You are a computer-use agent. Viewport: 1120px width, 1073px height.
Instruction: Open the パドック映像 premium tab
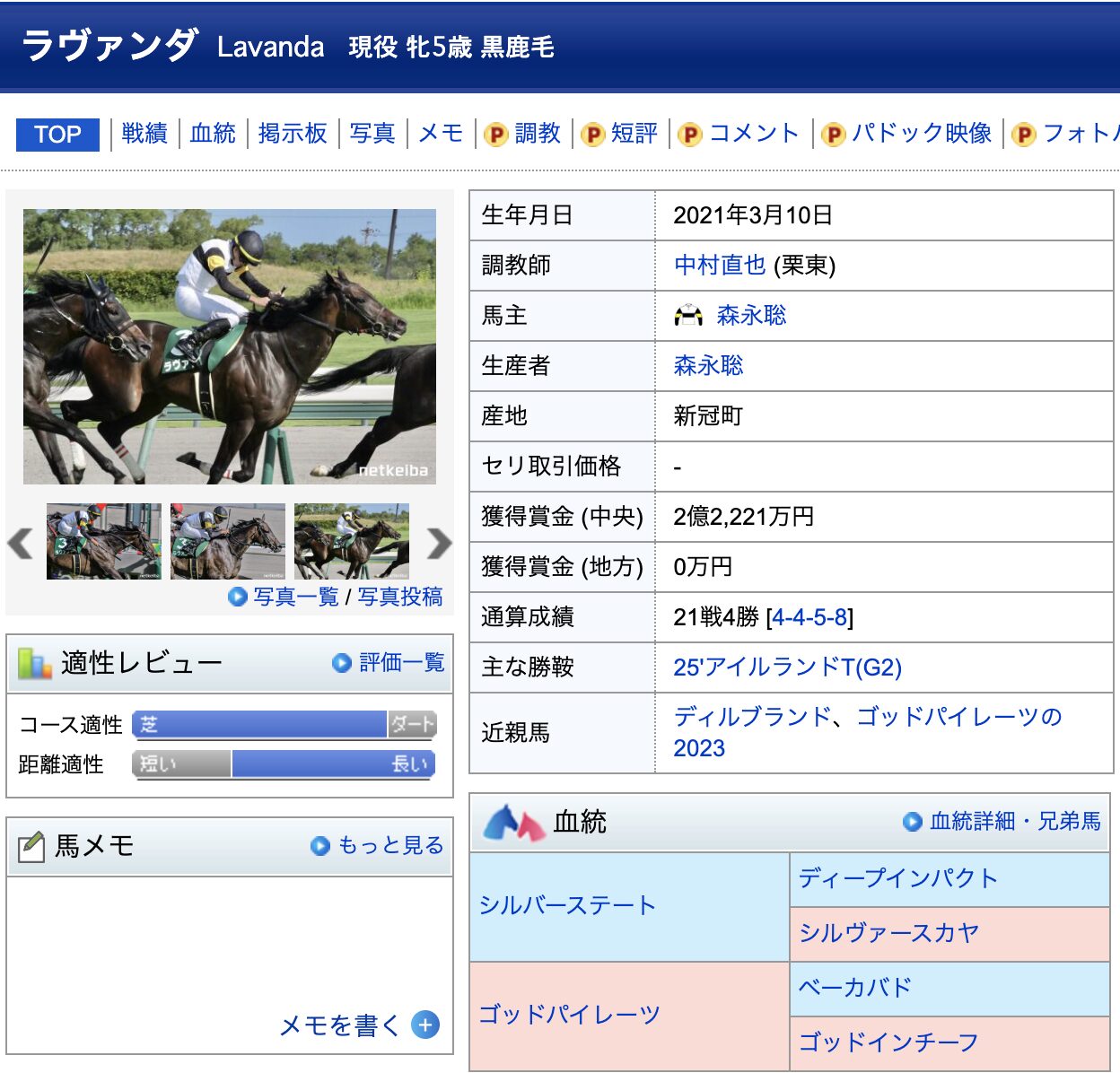922,134
